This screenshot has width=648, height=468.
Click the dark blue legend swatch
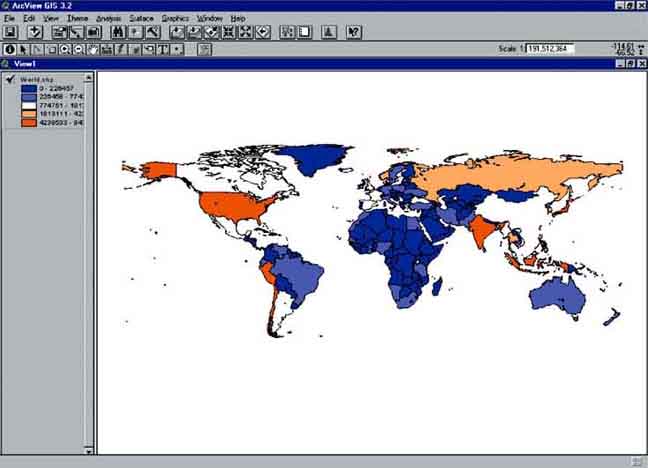[28, 87]
